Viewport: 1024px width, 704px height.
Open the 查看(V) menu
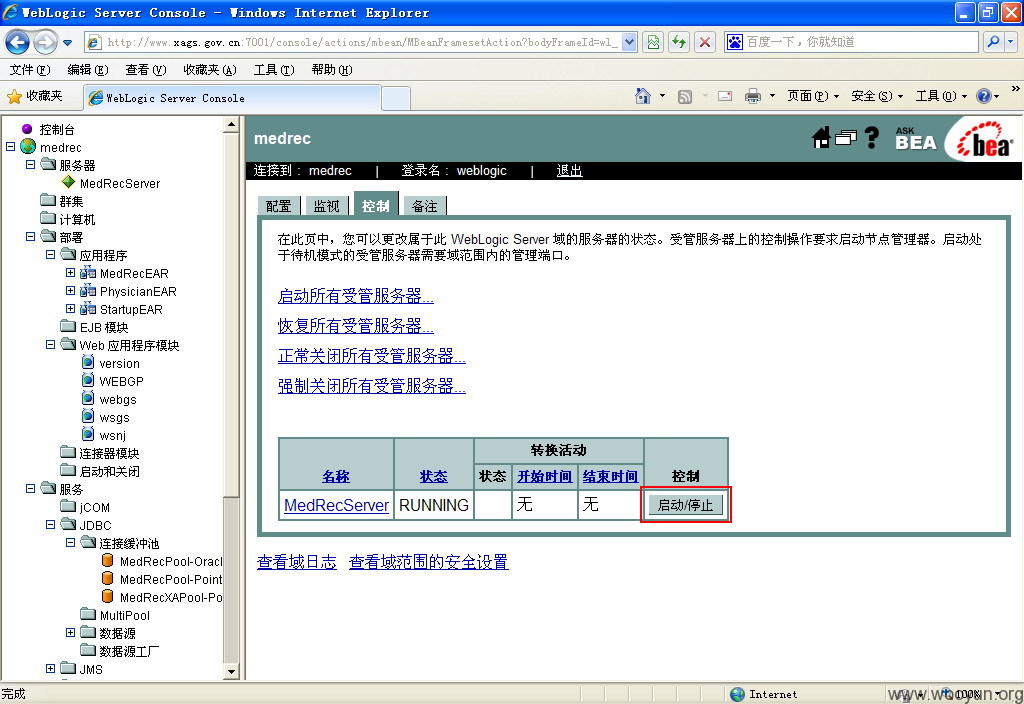146,69
